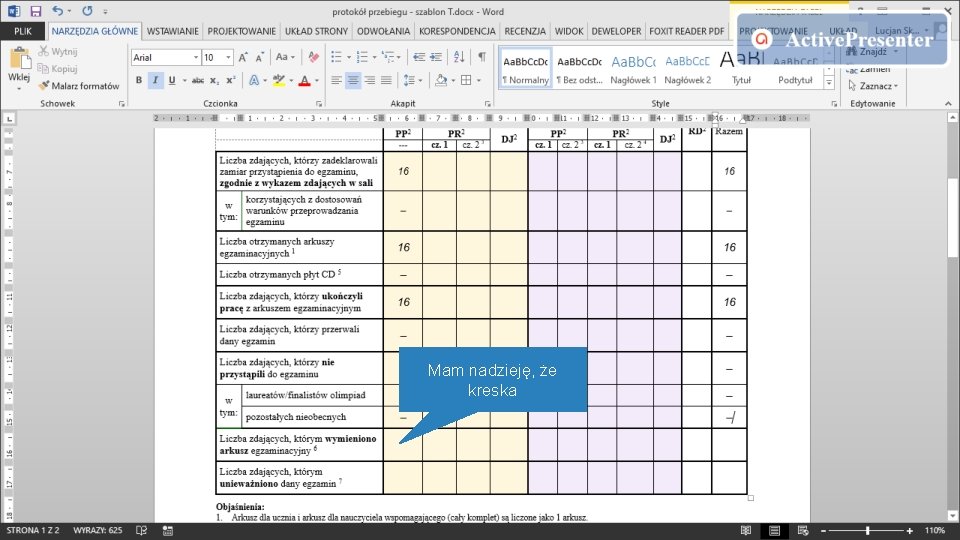Increase paragraph indent

(x=436, y=57)
